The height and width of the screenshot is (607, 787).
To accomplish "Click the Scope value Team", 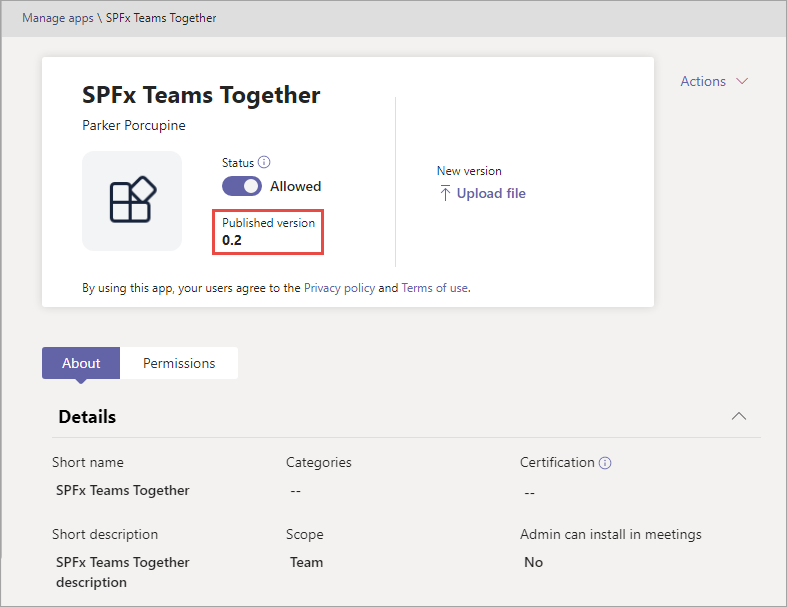I will pyautogui.click(x=306, y=562).
